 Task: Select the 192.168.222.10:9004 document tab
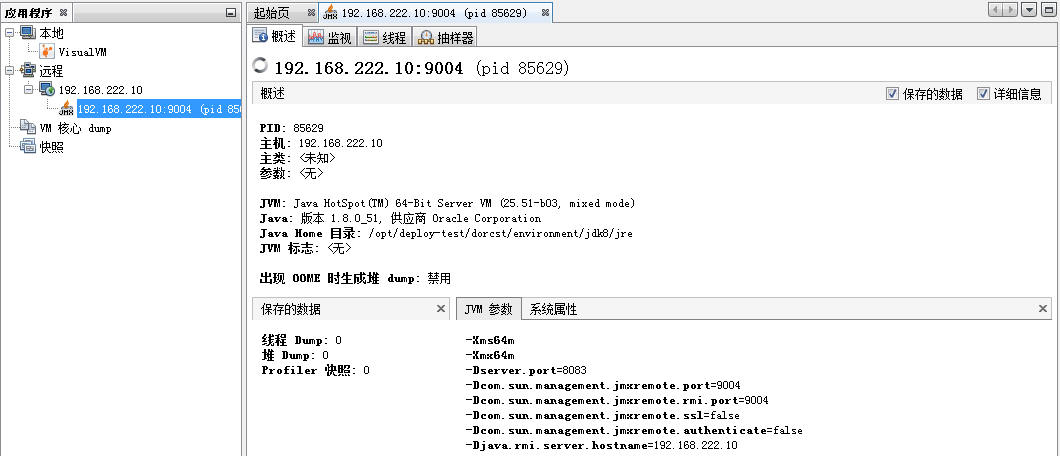pyautogui.click(x=434, y=13)
